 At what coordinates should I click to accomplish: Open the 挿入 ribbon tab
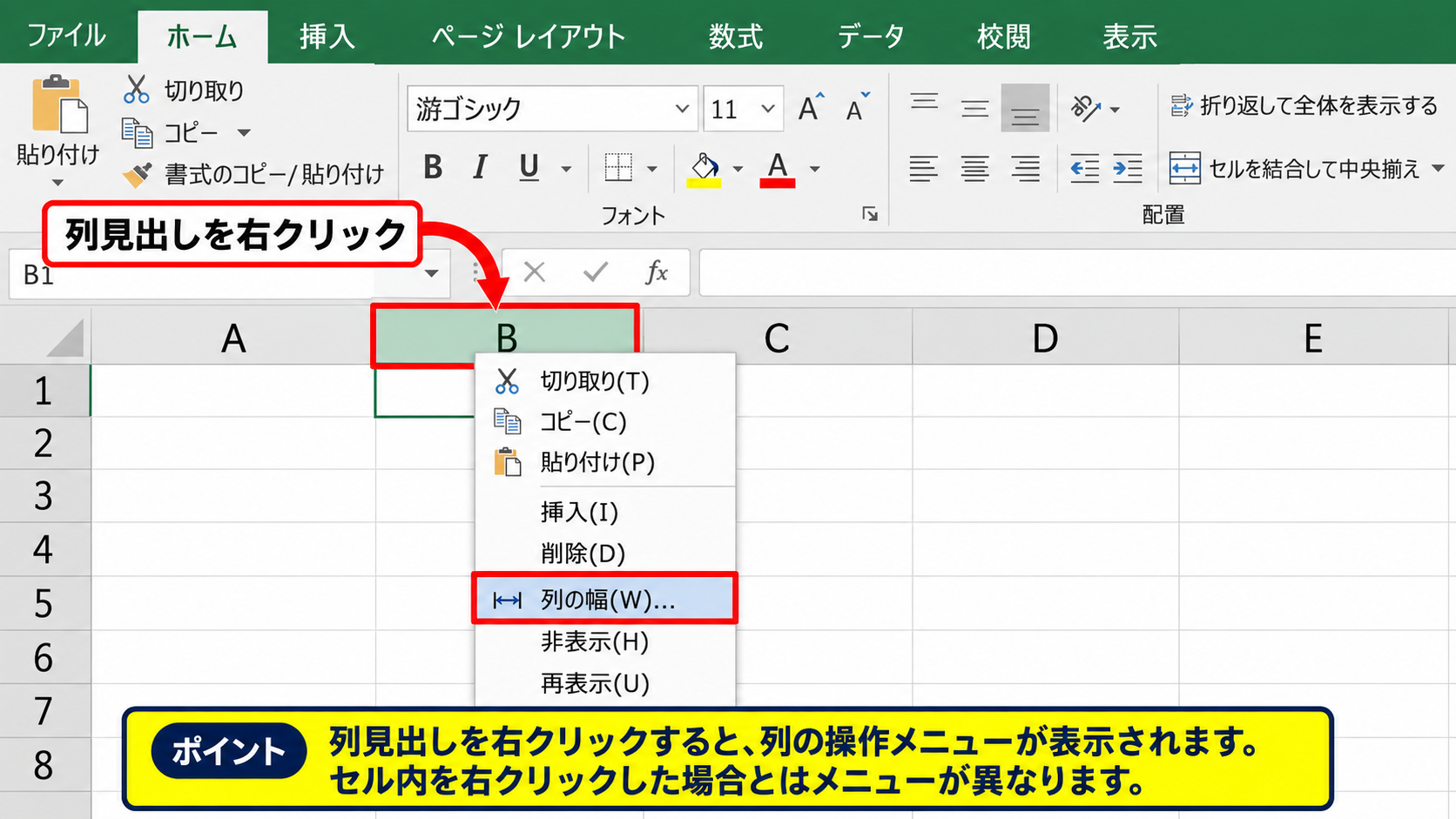pos(327,36)
